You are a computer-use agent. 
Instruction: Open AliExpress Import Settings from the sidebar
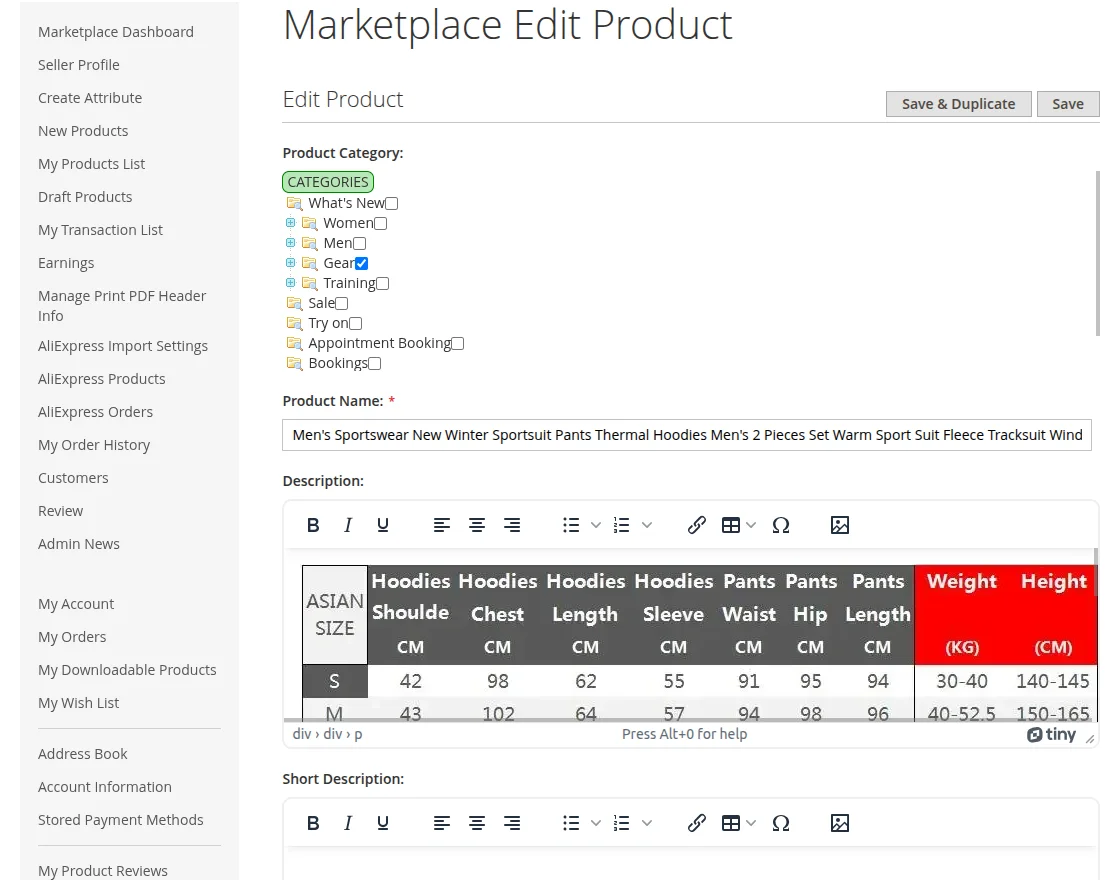[x=123, y=345]
